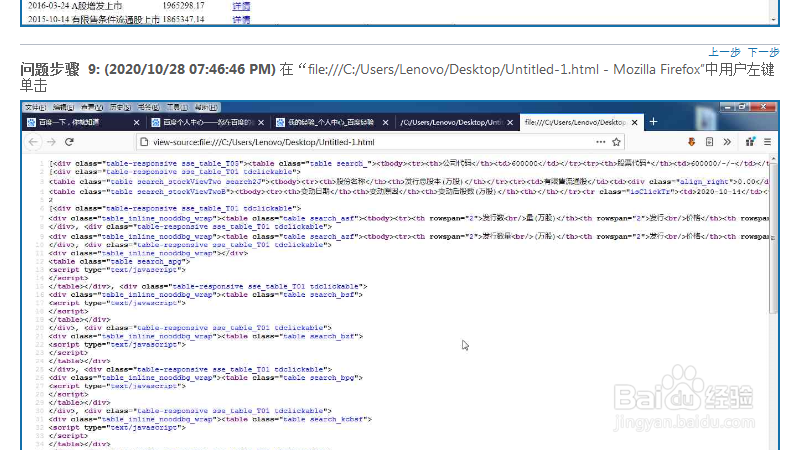Open the 帮助 menu in Firefox
This screenshot has width=800, height=450.
tap(206, 107)
